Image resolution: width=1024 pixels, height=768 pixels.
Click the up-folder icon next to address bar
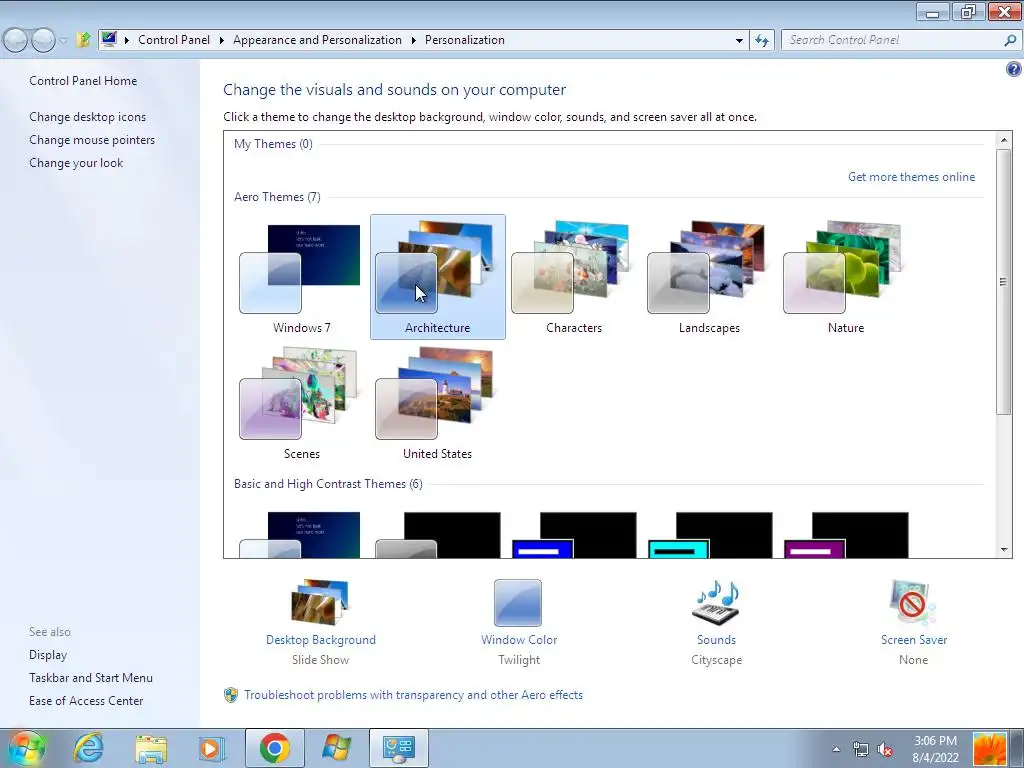83,40
